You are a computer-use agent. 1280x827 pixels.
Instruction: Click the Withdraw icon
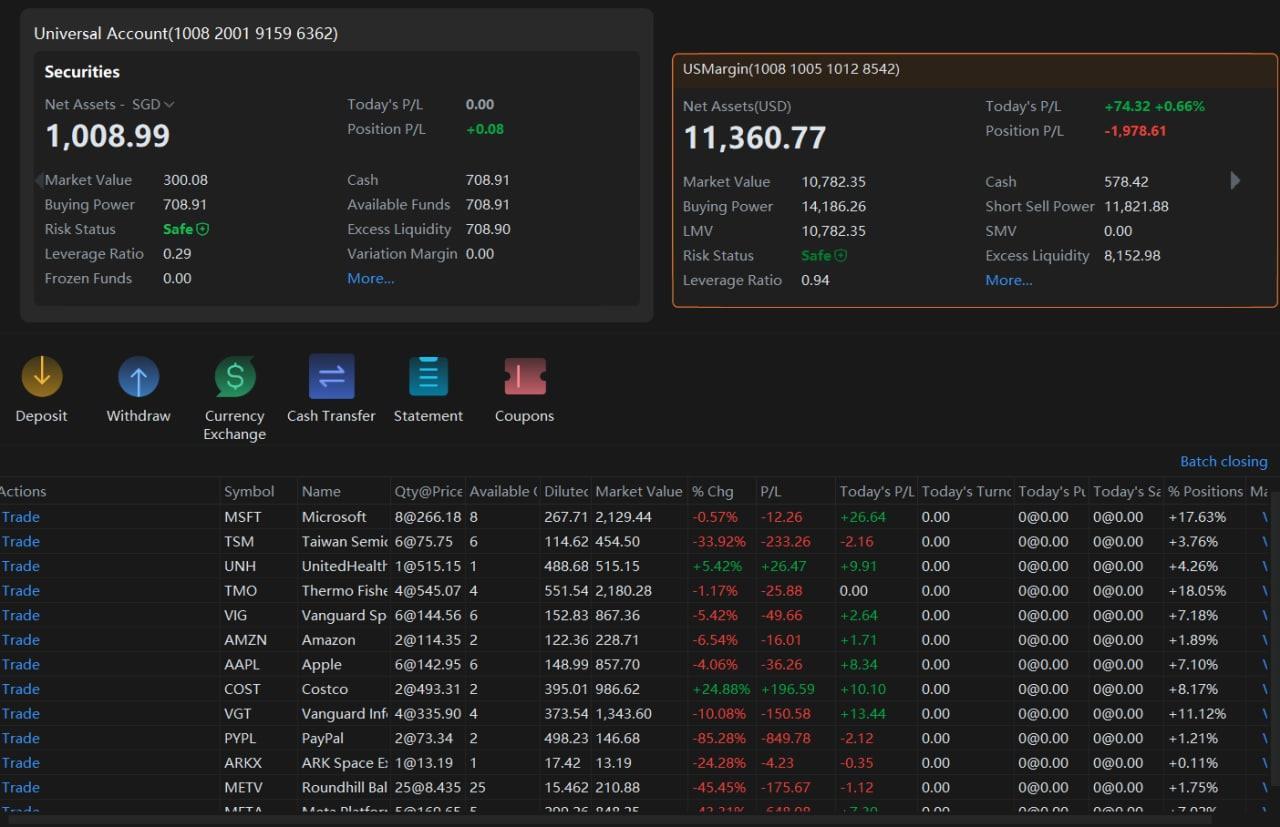click(x=139, y=377)
